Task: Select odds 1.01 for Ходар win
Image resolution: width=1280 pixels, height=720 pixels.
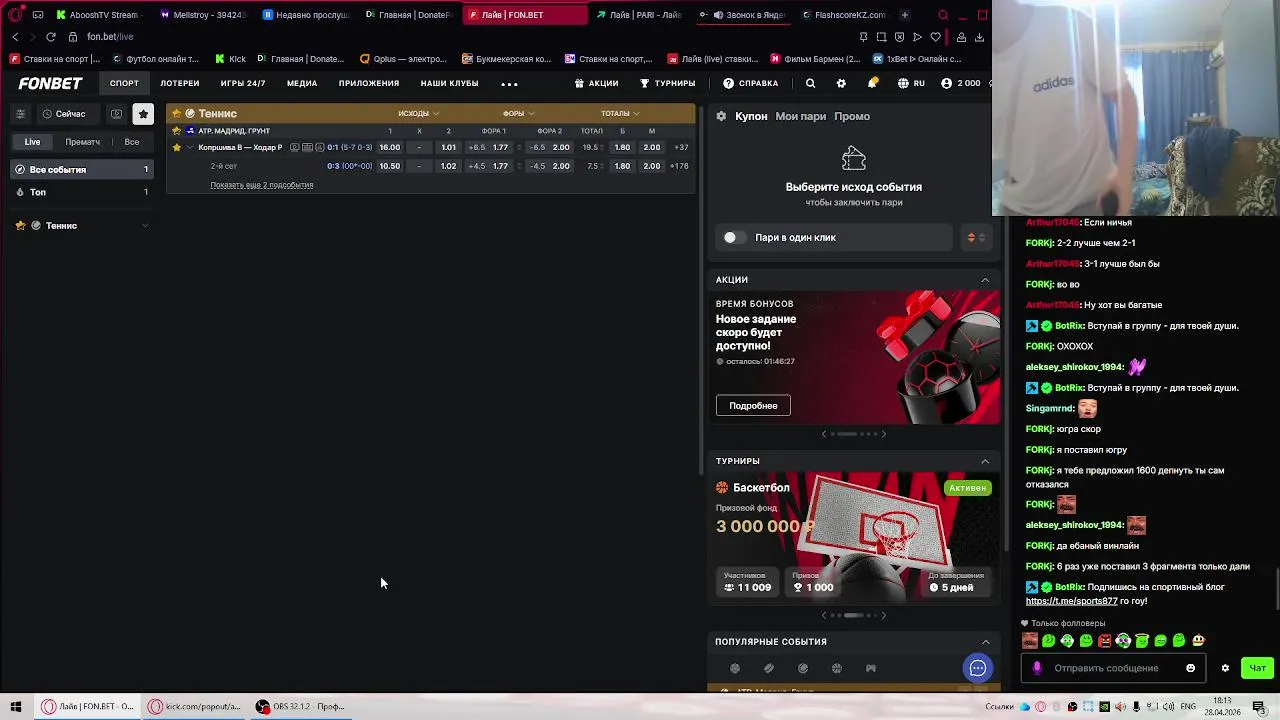Action: coord(448,147)
